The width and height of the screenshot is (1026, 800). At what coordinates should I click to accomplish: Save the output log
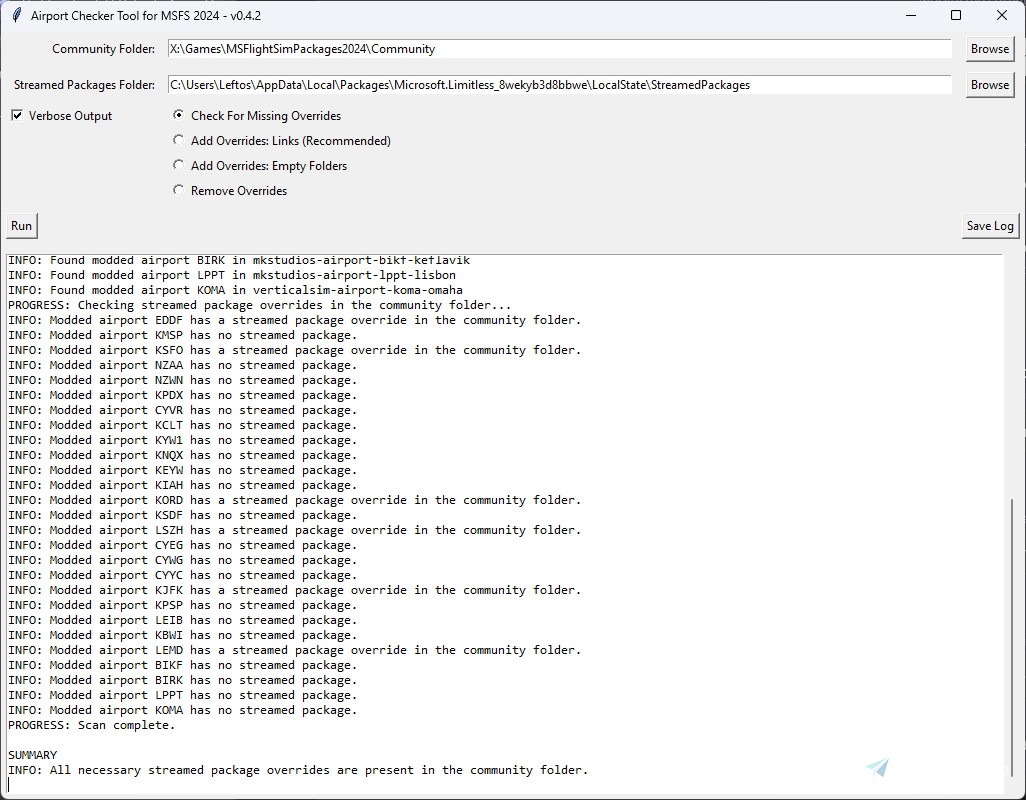[989, 225]
